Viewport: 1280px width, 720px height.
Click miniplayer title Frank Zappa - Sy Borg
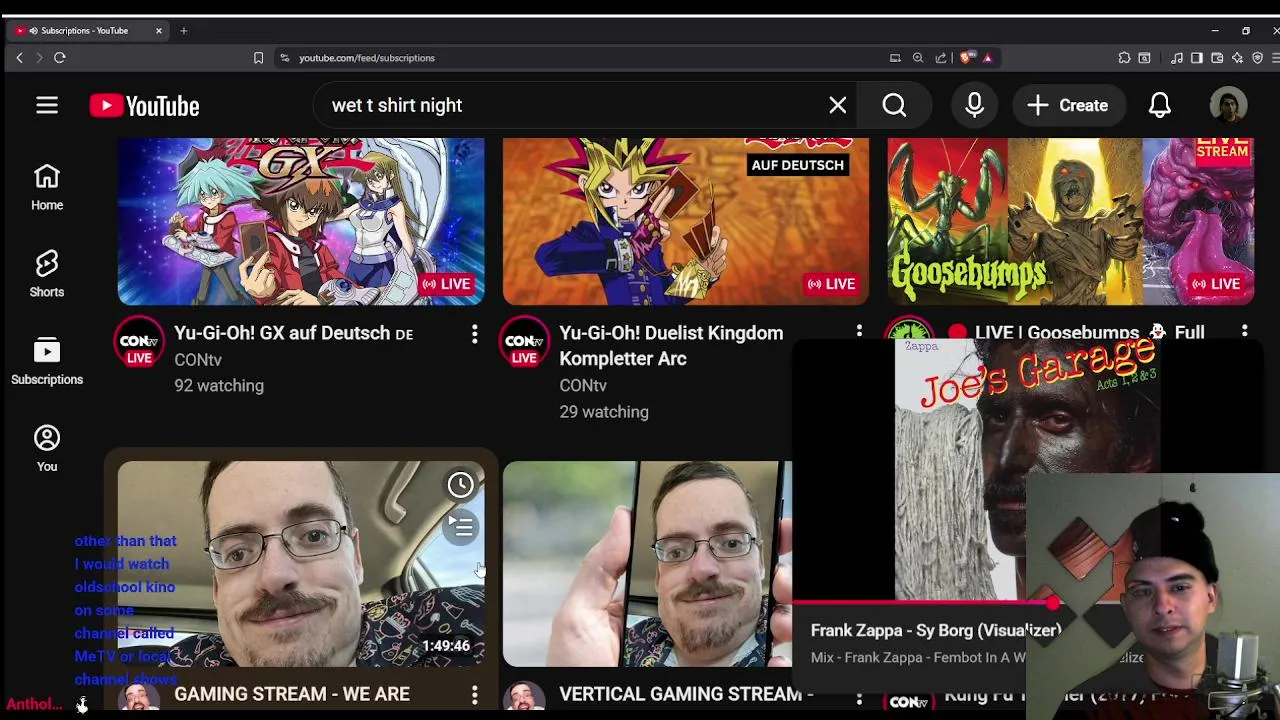[936, 631]
